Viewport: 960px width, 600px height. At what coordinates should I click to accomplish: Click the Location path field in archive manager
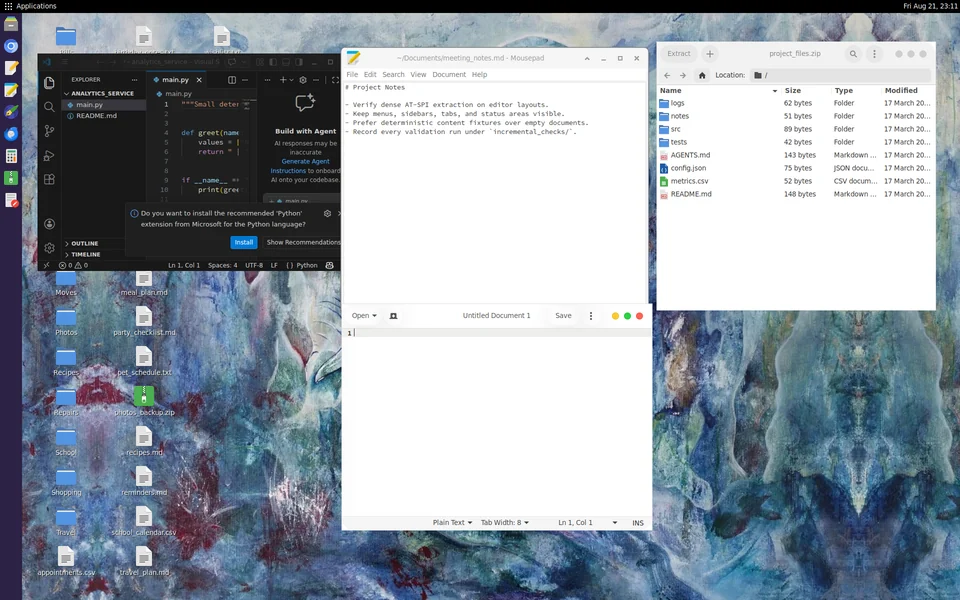[x=839, y=75]
